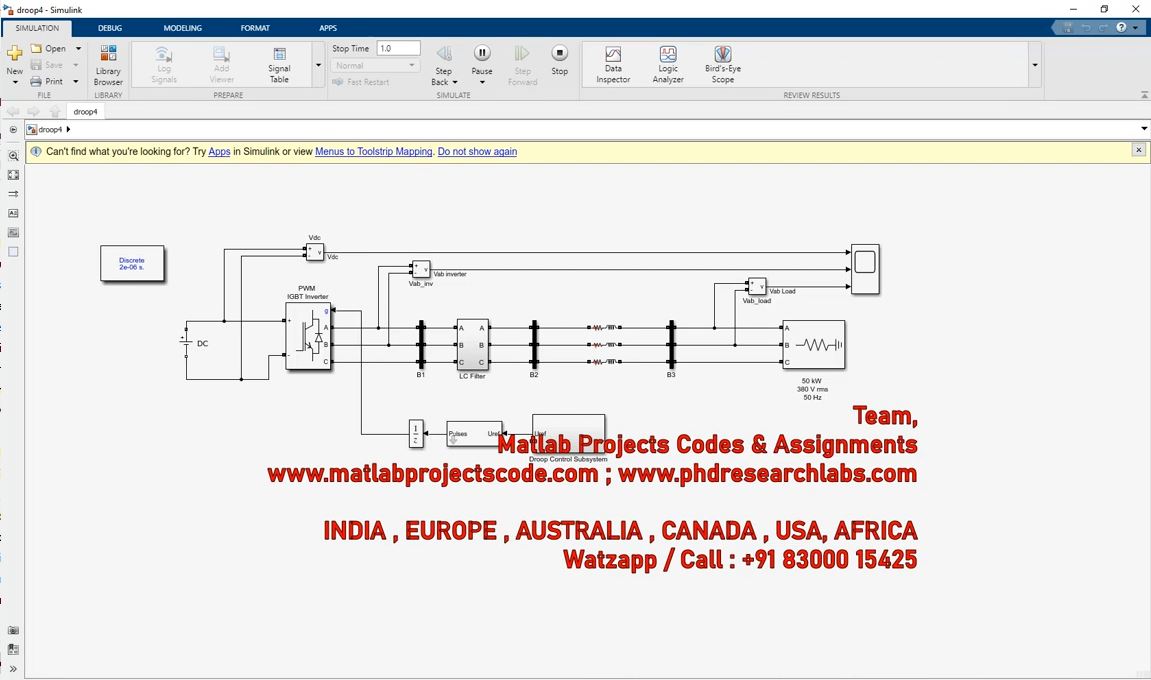
Task: Select the Discrete powergui block
Action: (x=132, y=264)
